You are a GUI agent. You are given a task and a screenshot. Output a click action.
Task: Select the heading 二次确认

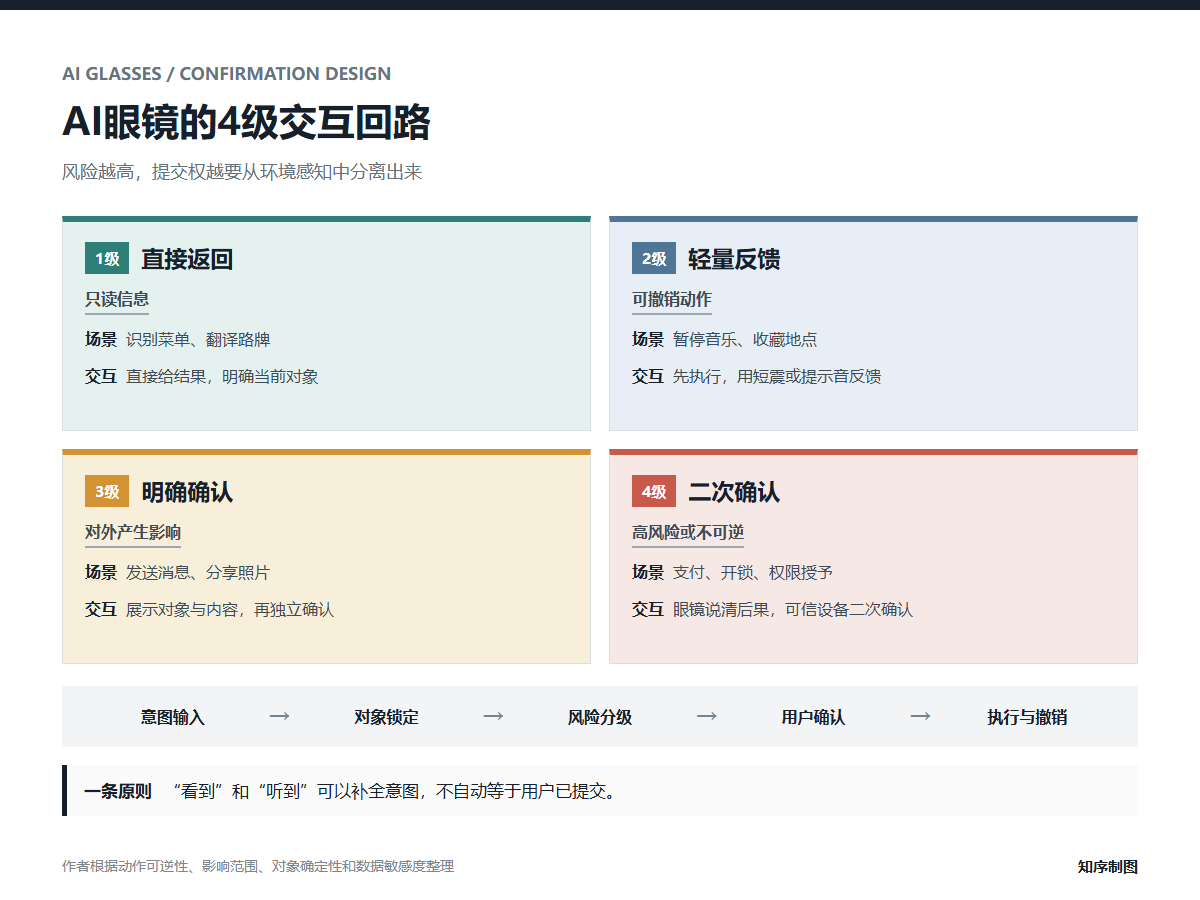[734, 492]
